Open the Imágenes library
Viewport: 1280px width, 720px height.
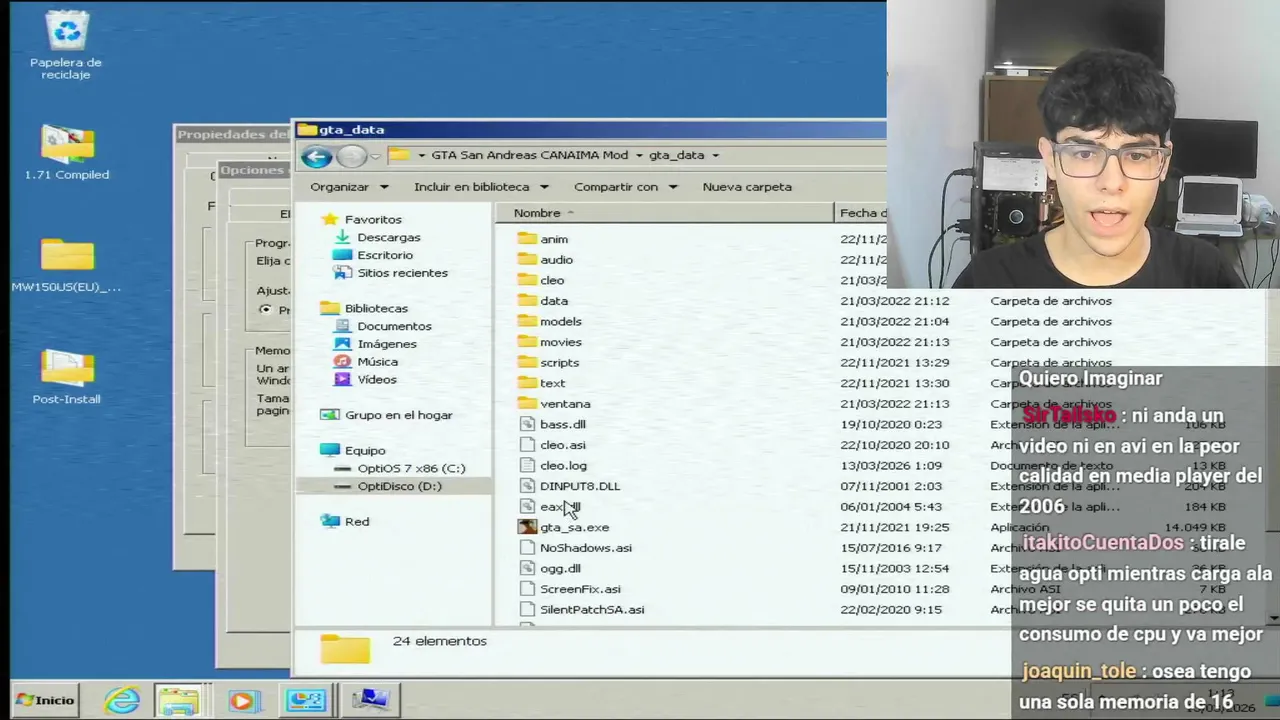tap(387, 344)
